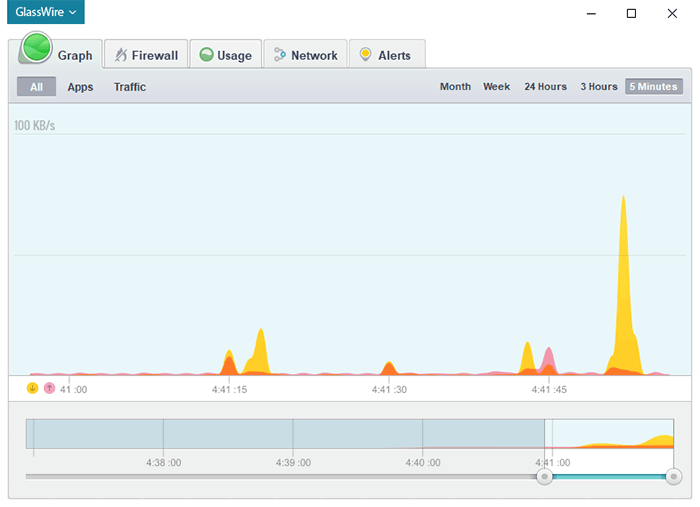Show graph by Traffic
The image size is (700, 507).
pos(130,87)
